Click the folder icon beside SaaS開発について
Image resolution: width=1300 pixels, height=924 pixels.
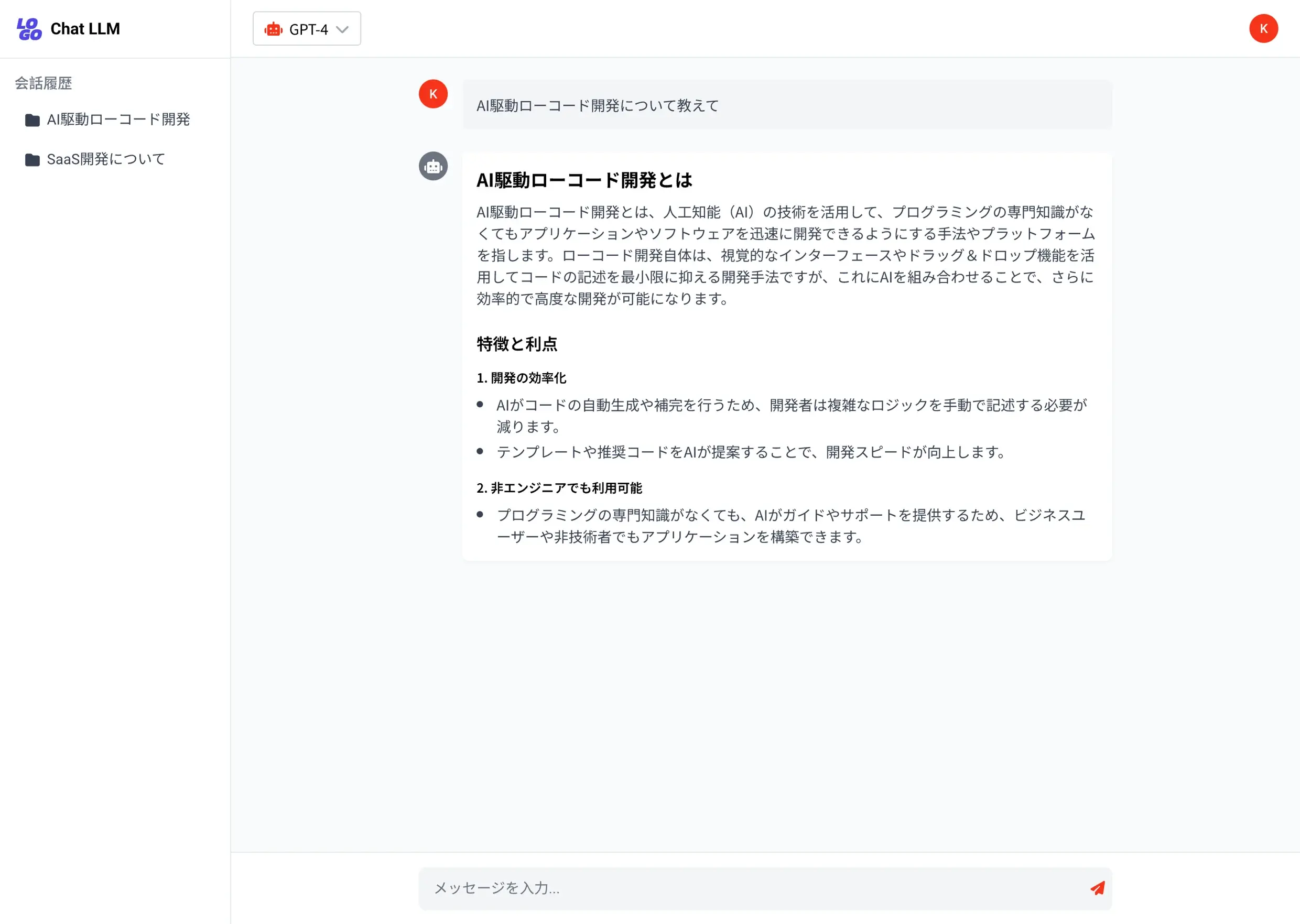tap(32, 160)
